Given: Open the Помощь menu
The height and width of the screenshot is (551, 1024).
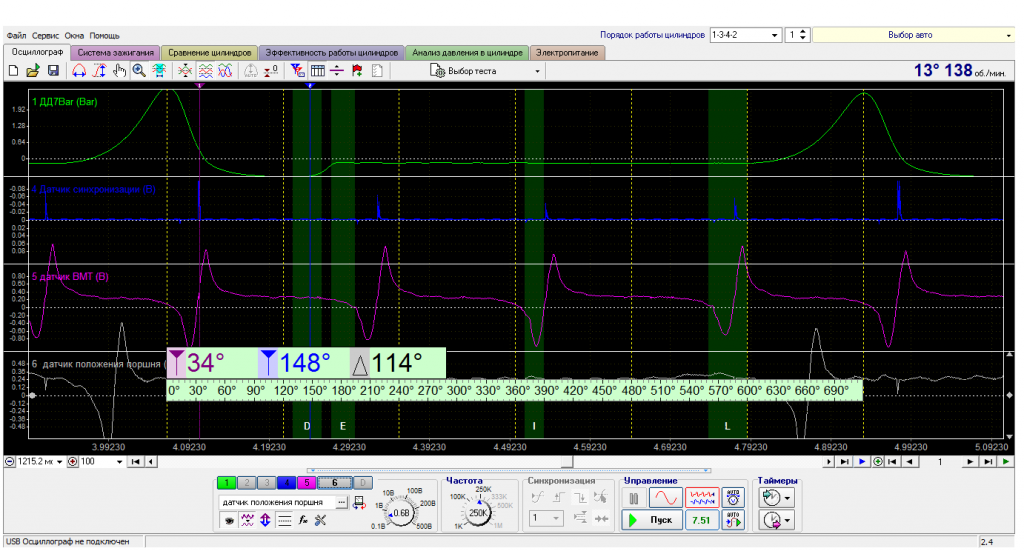Looking at the screenshot, I should point(104,35).
